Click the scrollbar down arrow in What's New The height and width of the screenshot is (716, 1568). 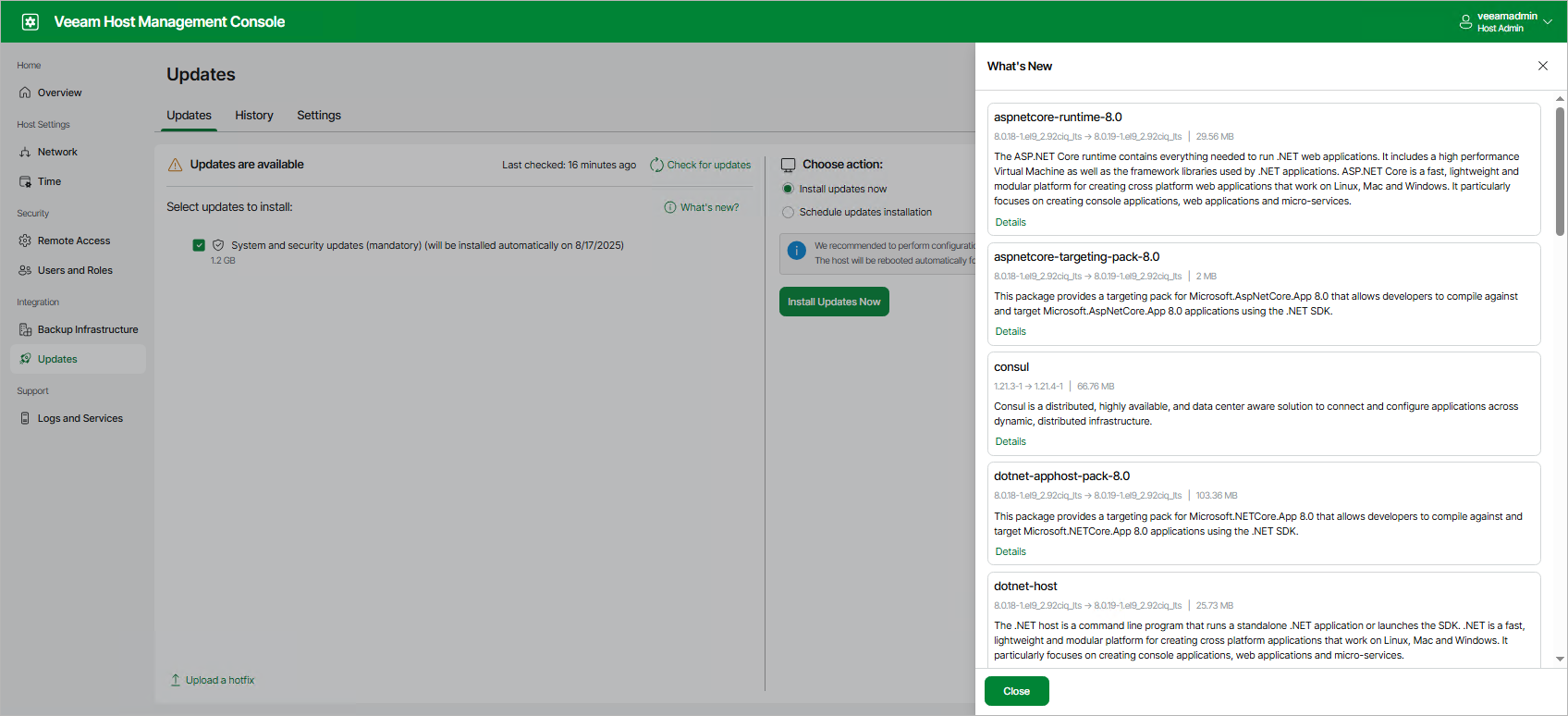click(x=1561, y=660)
